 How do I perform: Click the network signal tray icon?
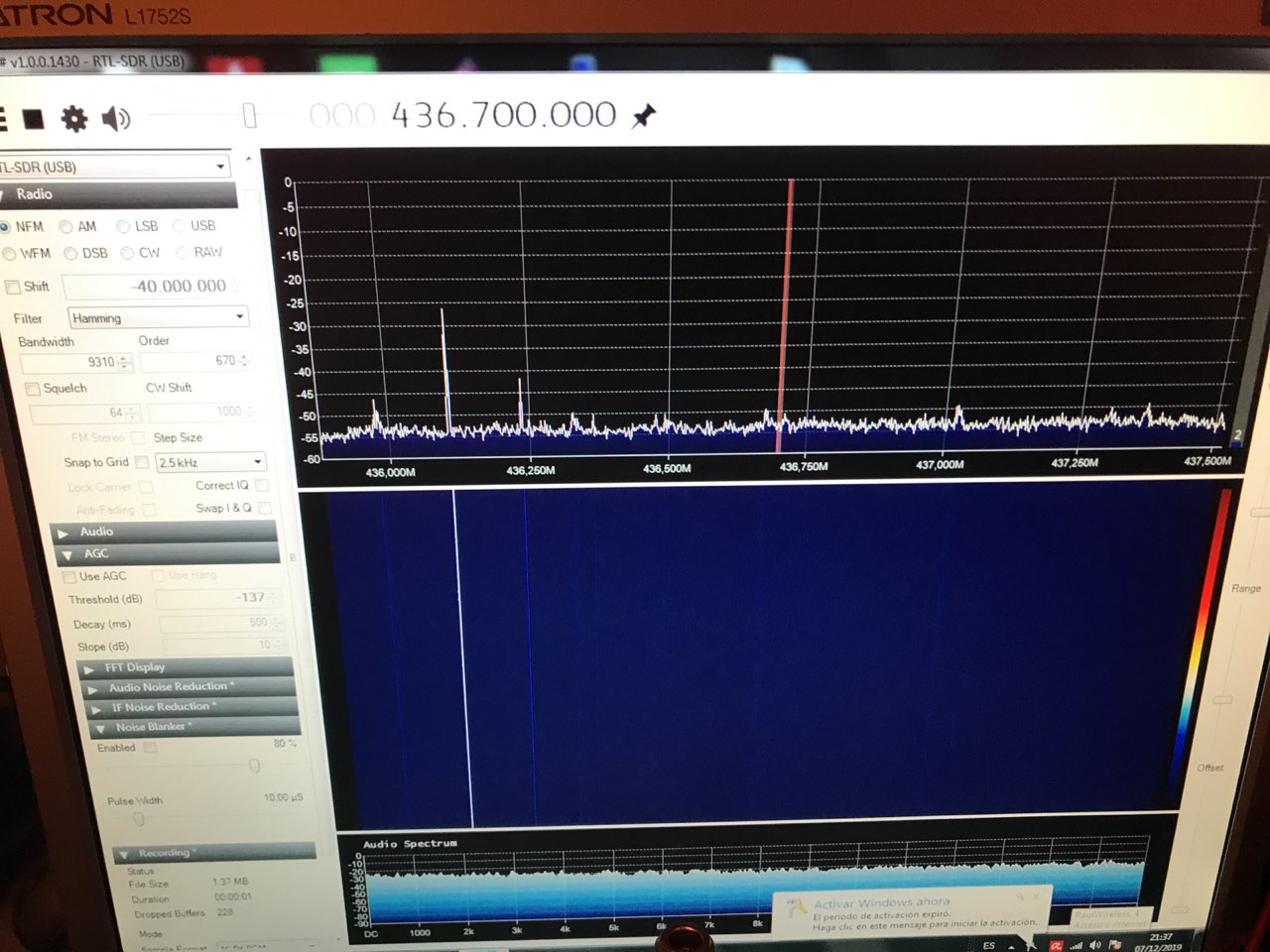click(x=1076, y=945)
